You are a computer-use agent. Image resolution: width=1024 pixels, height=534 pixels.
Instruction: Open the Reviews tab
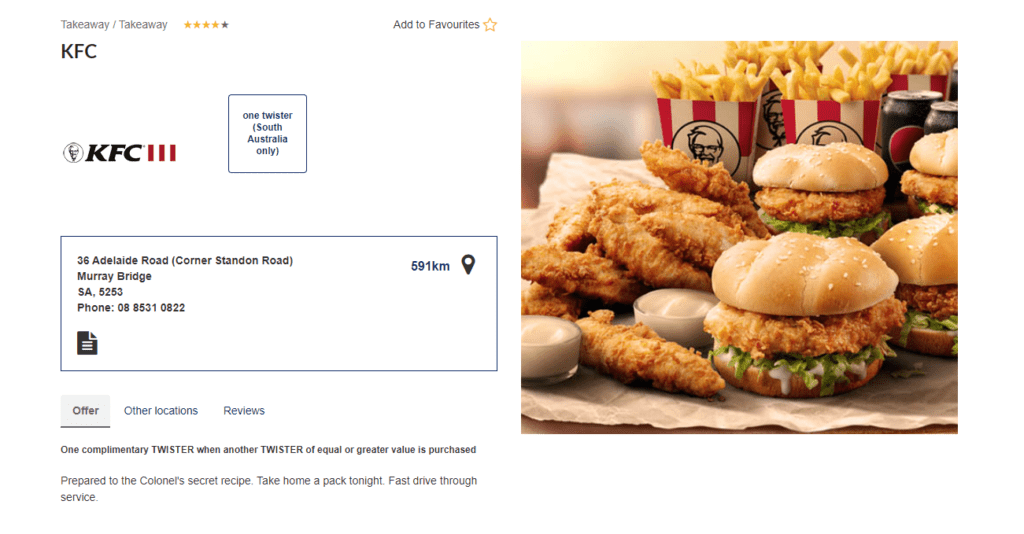point(244,411)
